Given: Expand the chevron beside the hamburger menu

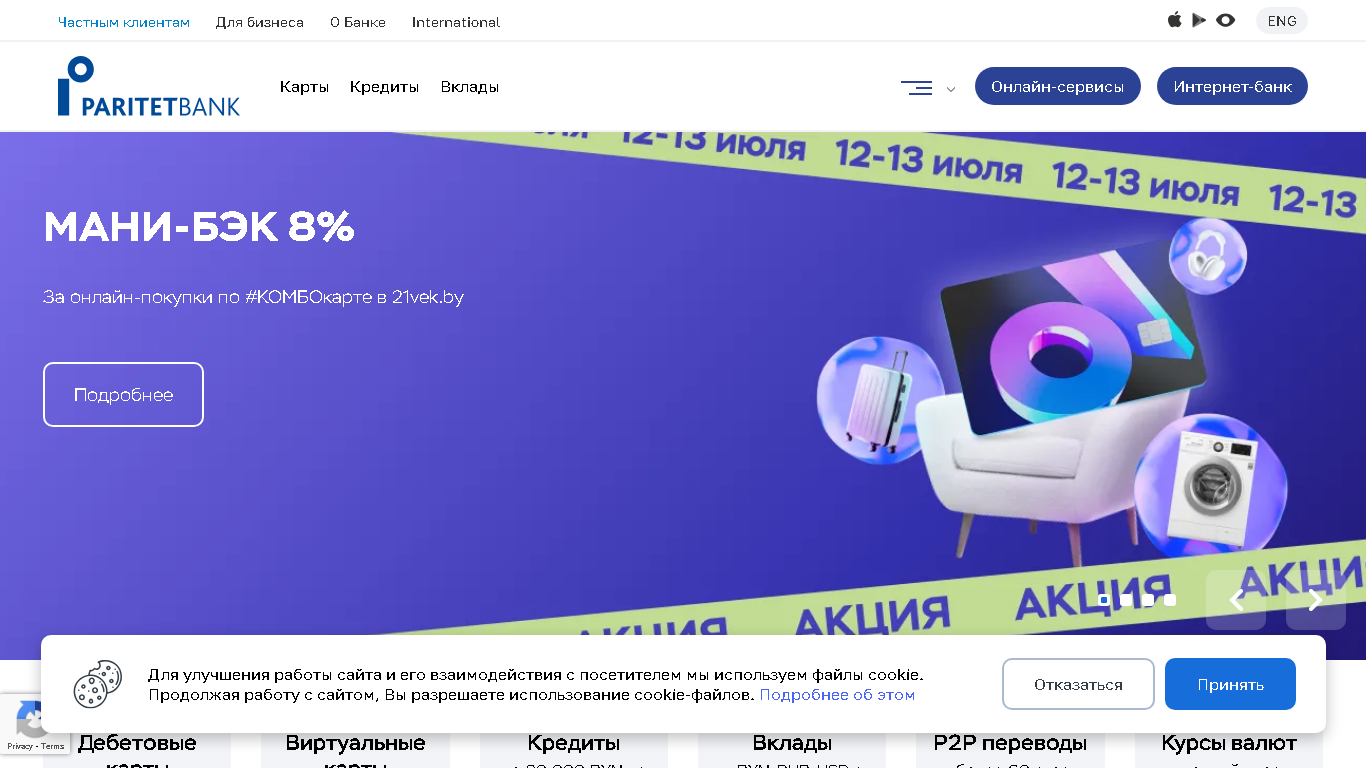Looking at the screenshot, I should point(951,89).
